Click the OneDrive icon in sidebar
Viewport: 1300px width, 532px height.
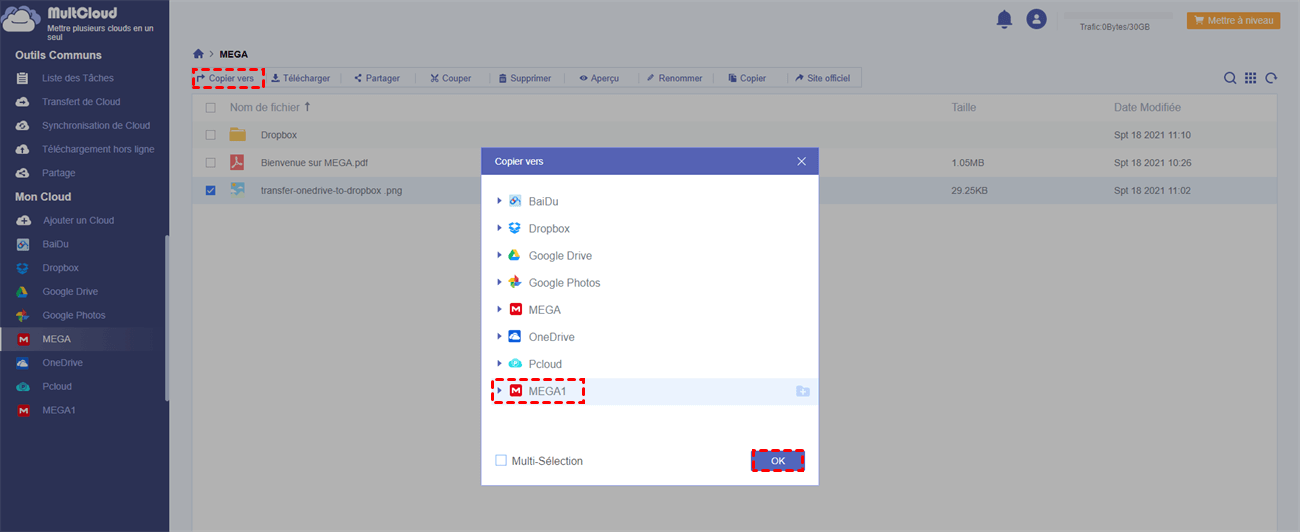[x=23, y=363]
